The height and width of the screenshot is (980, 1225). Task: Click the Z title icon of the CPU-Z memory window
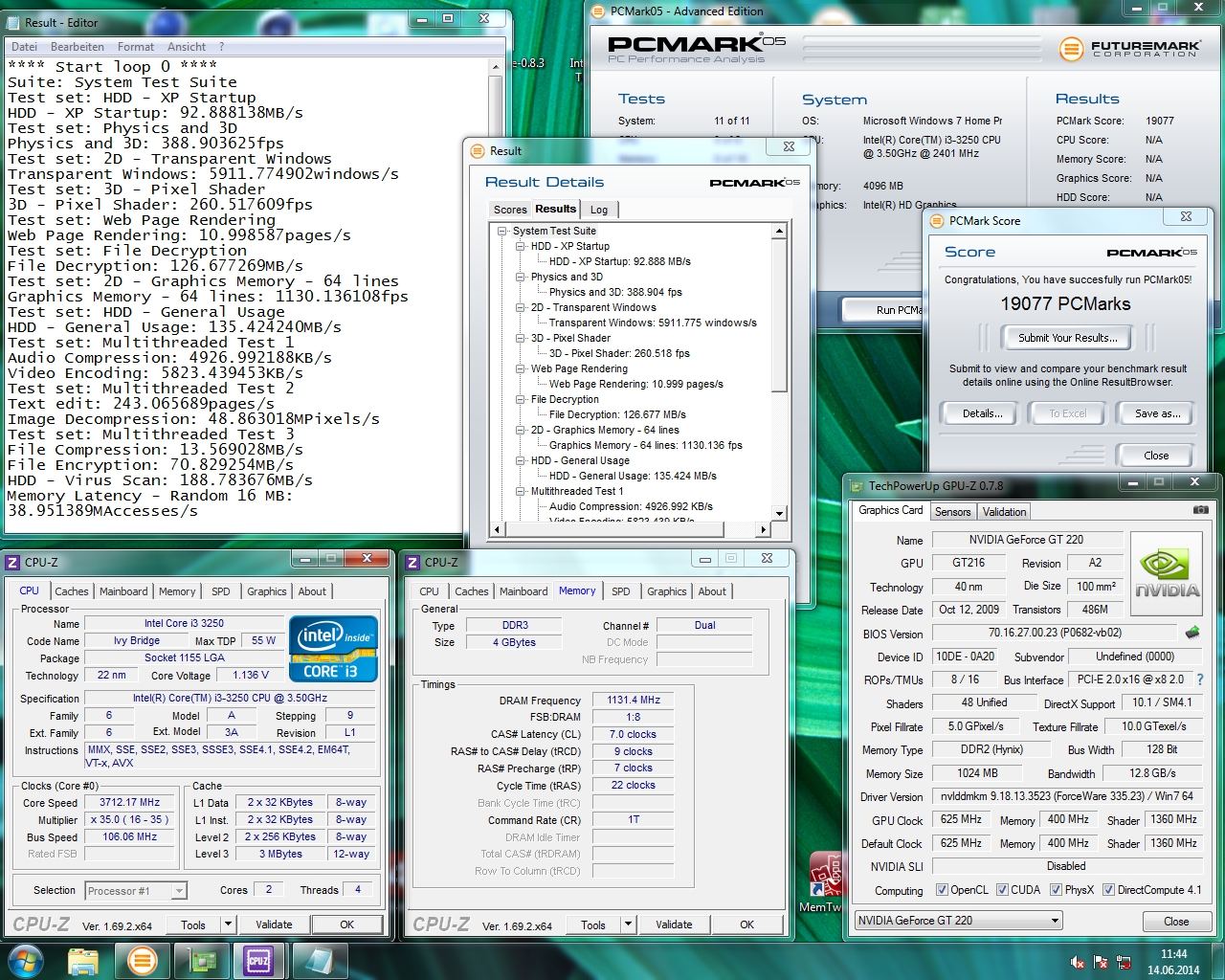[x=412, y=562]
